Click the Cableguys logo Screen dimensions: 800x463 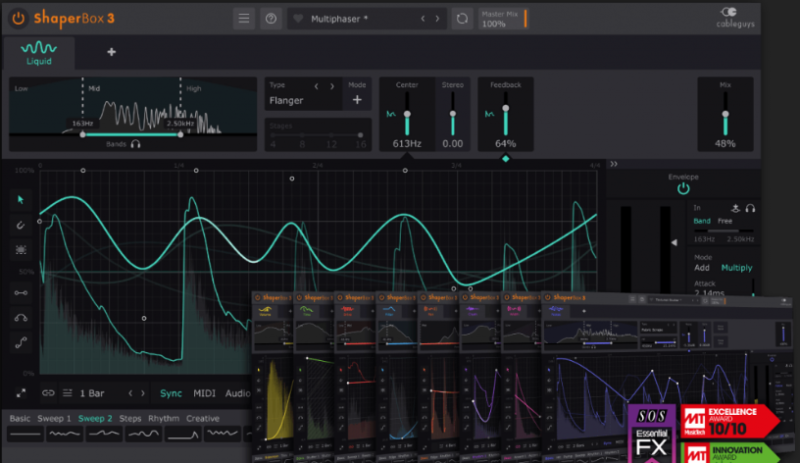[735, 18]
